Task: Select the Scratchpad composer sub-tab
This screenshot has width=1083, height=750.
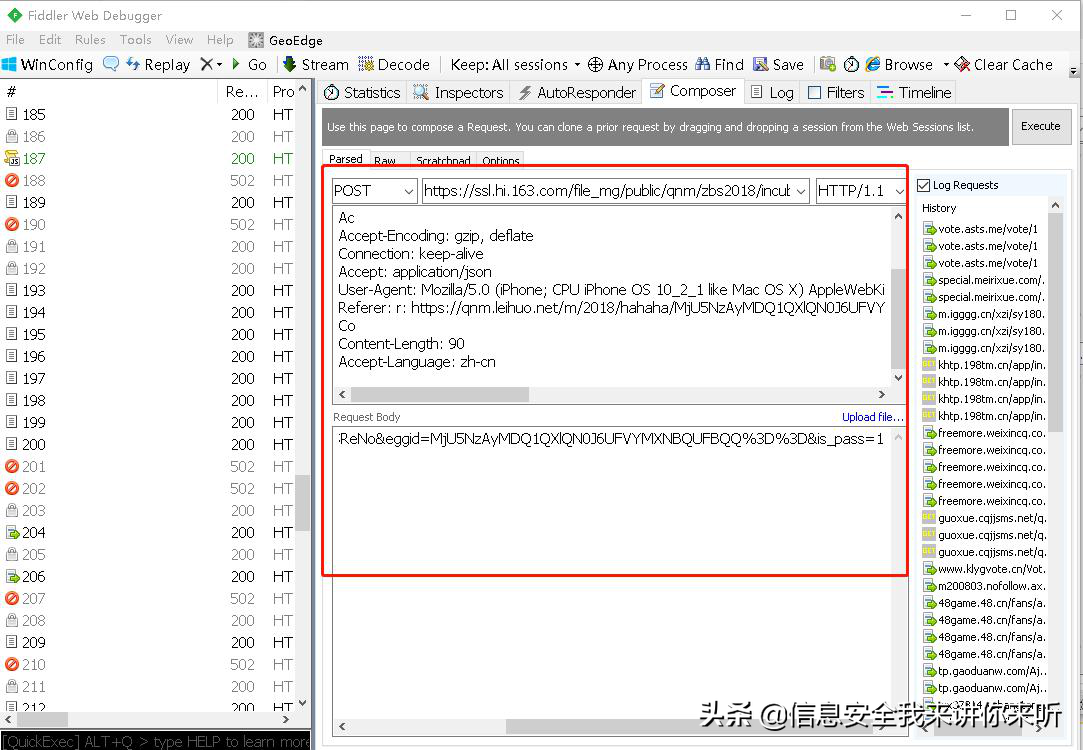Action: 443,160
